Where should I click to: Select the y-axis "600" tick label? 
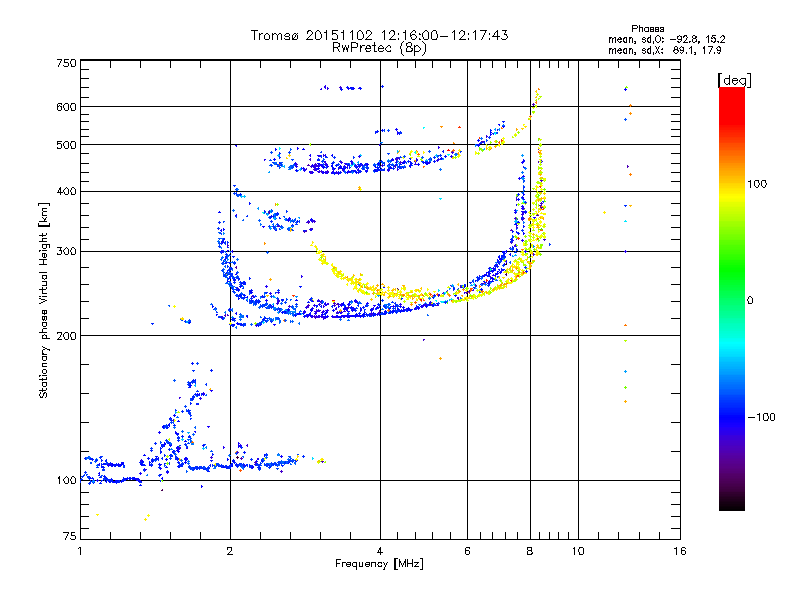[66, 107]
